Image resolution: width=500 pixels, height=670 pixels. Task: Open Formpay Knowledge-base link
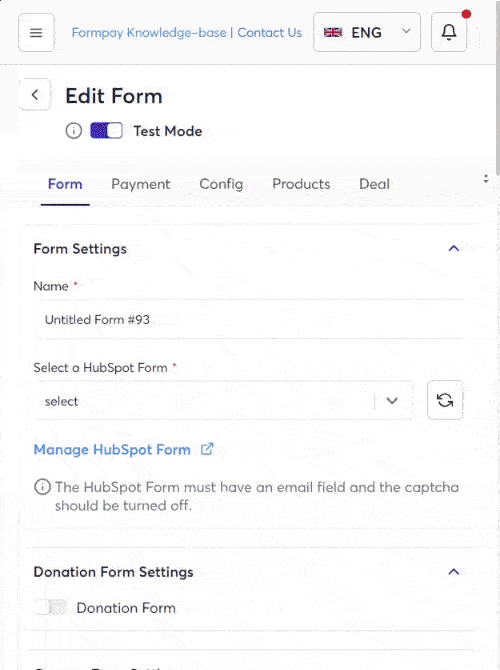[149, 32]
